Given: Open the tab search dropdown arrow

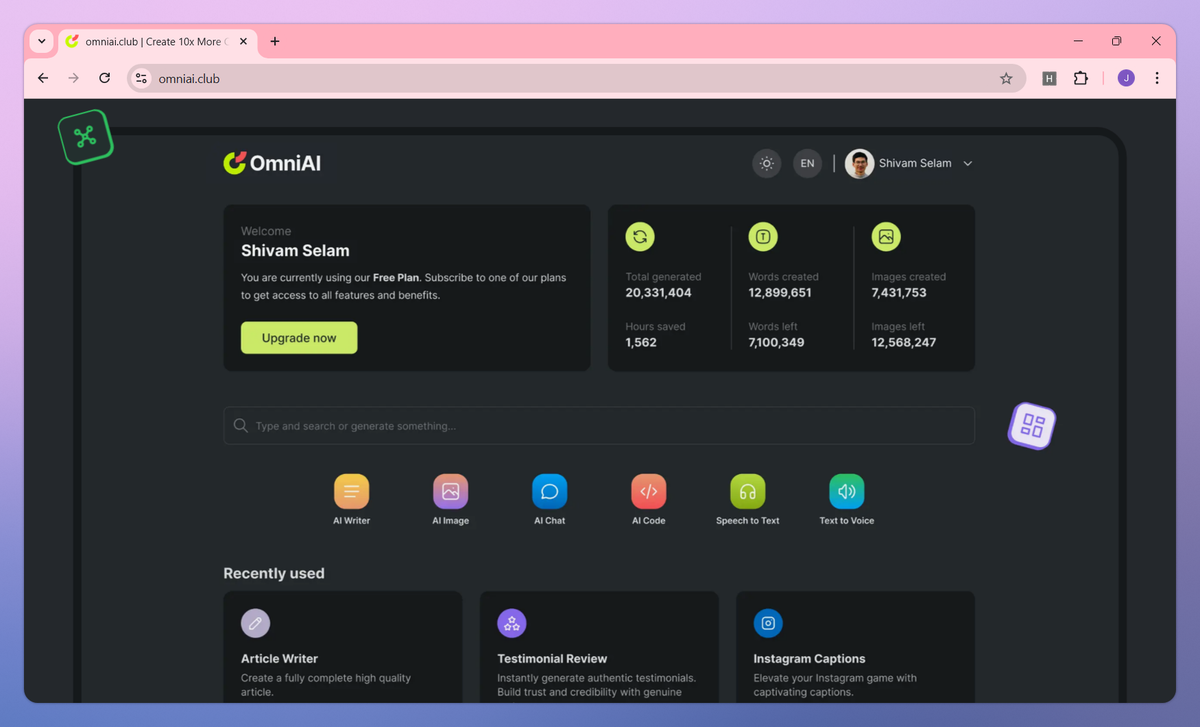Looking at the screenshot, I should click(x=42, y=41).
